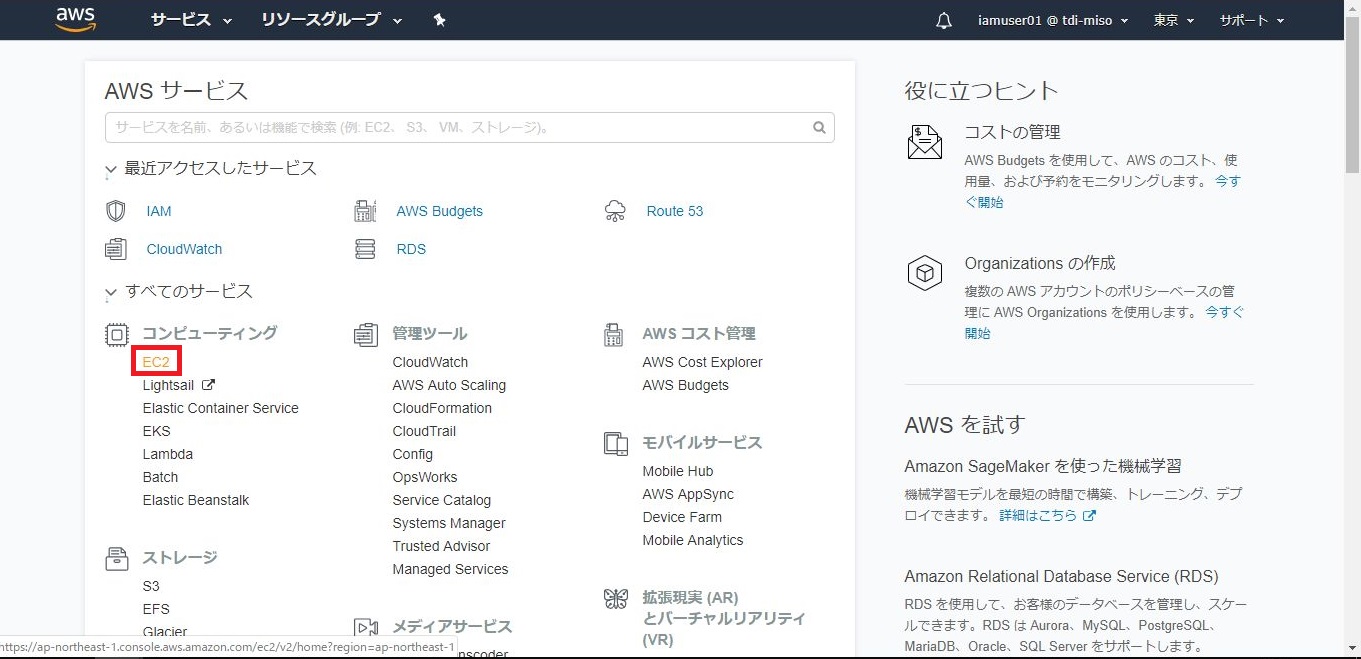Open the 東京 region selector

1173,20
